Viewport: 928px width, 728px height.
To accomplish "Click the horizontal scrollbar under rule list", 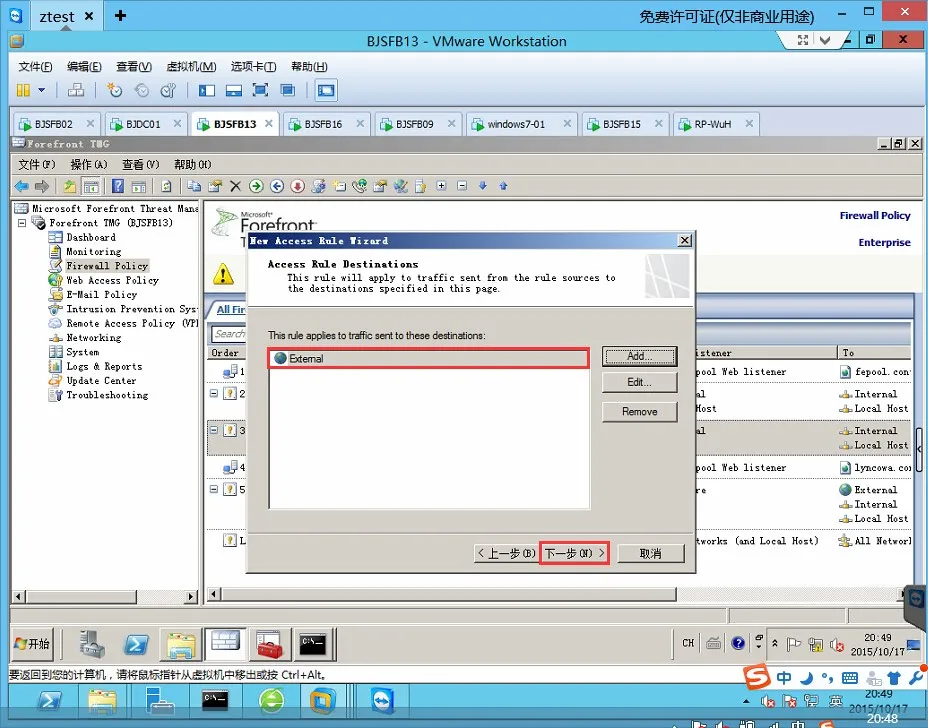I will (449, 594).
